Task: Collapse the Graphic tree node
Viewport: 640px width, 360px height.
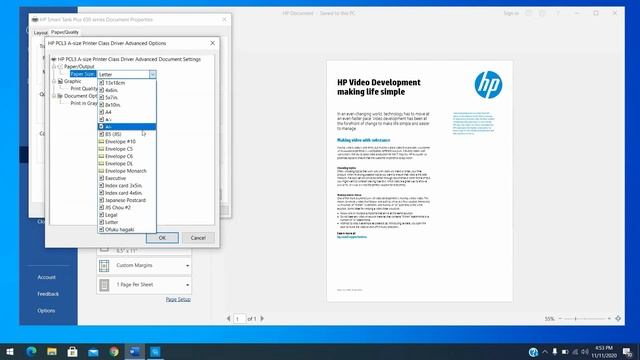Action: click(x=54, y=81)
